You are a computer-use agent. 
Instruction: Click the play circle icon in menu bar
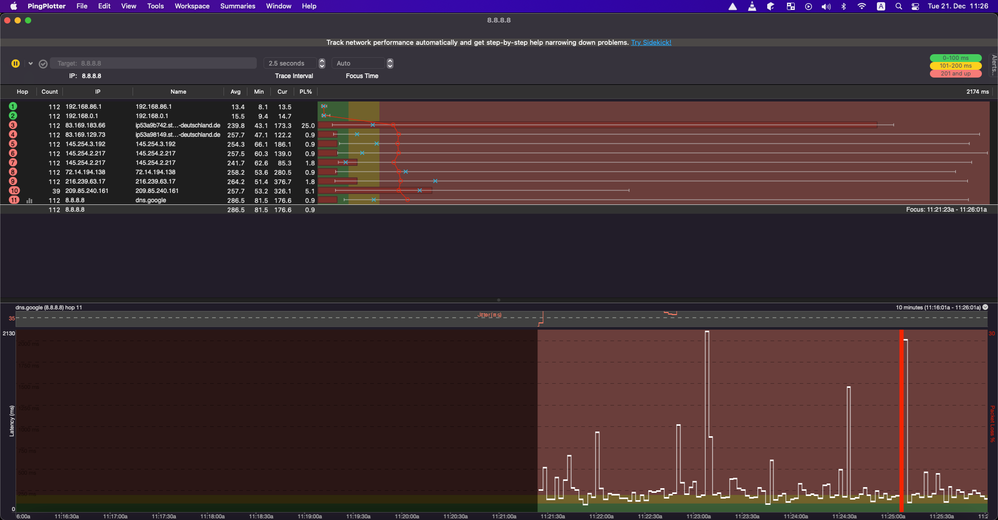click(x=808, y=6)
